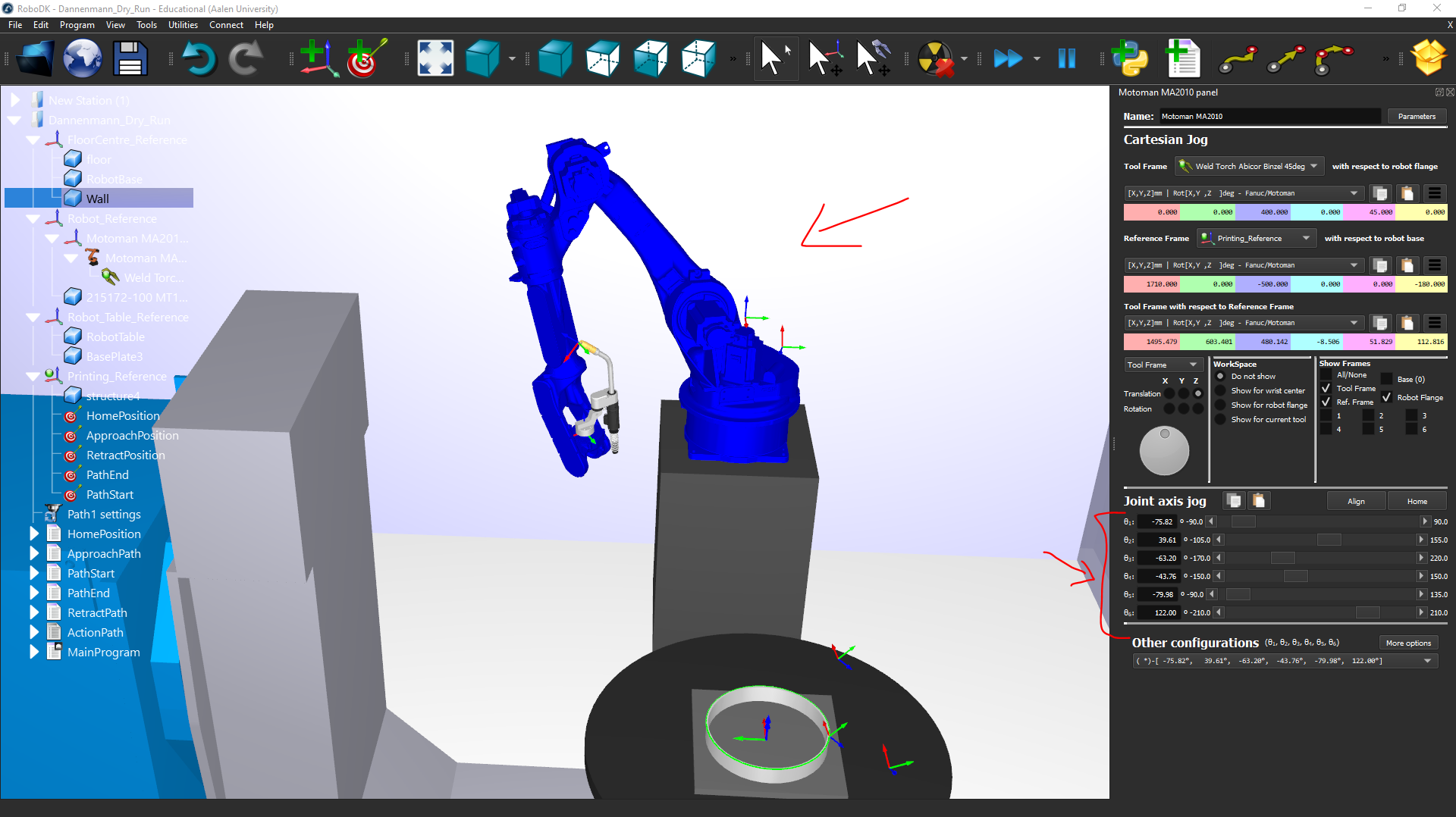The width and height of the screenshot is (1456, 817).
Task: Enable the Robot Flange frame checkbox
Action: tap(1386, 397)
